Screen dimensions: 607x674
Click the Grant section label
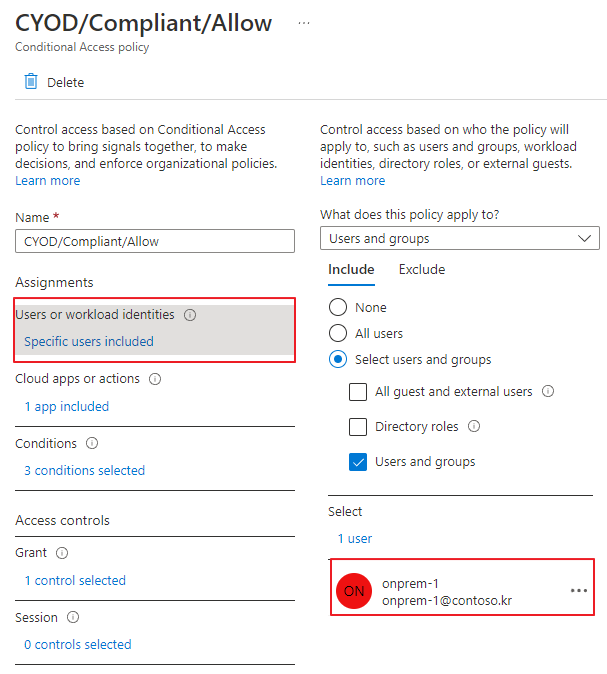pyautogui.click(x=31, y=553)
